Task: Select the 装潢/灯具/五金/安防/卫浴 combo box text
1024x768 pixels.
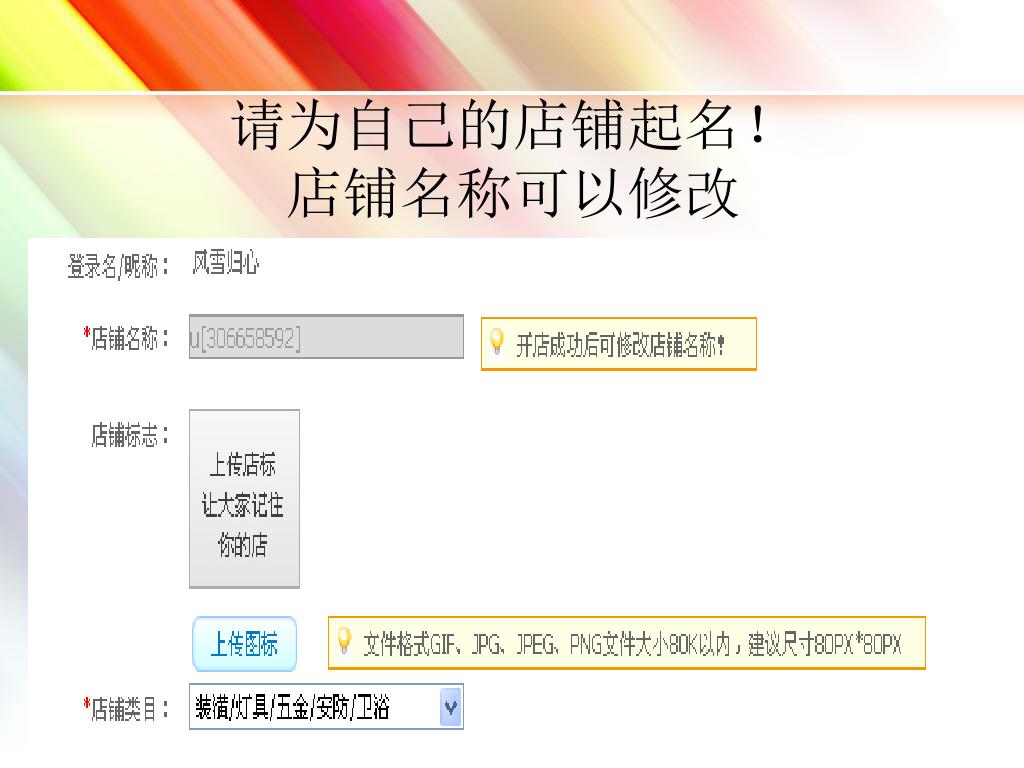Action: [292, 707]
